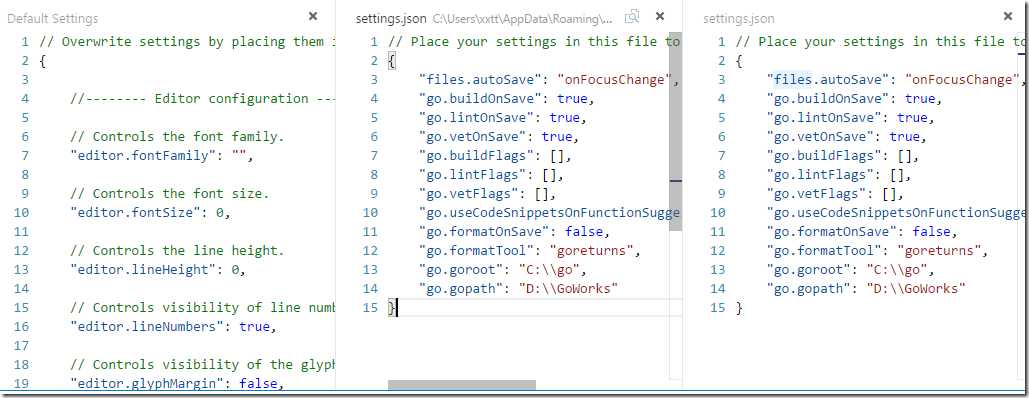
Task: Click the "editor.lineHeight" key in Default Settings
Action: 146,271
